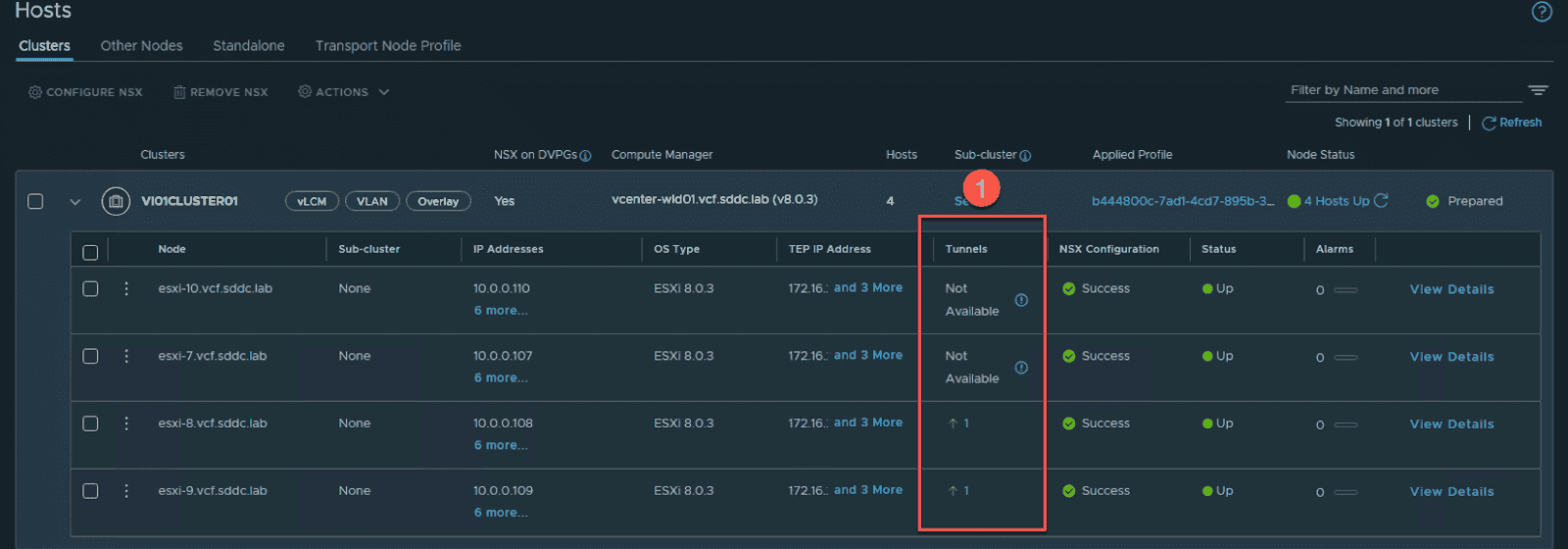
Task: Click the Configure NSX button
Action: click(85, 92)
